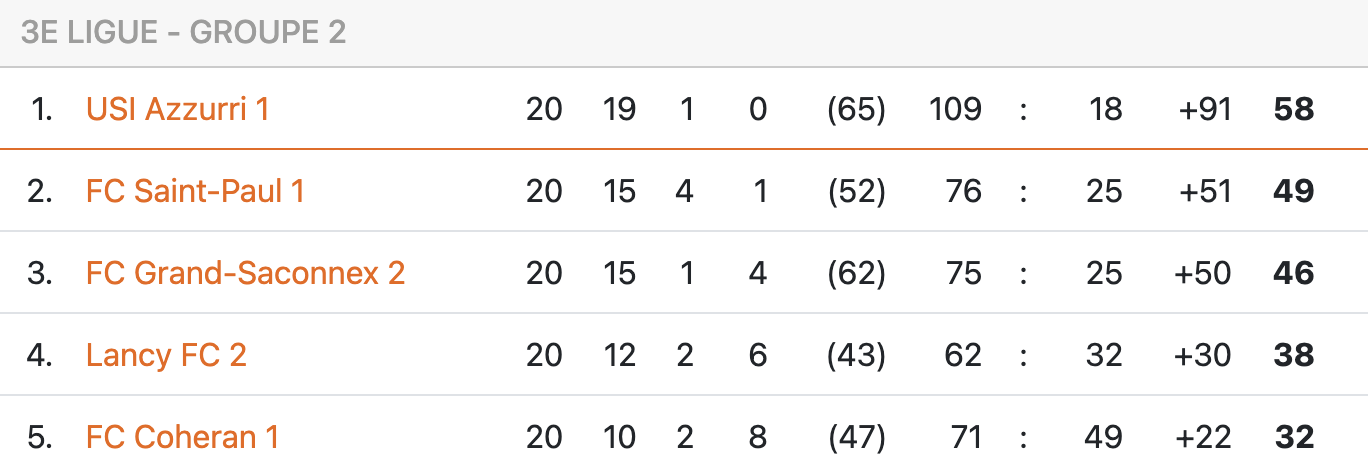This screenshot has height=470, width=1368.
Task: Click the +91 goal difference value
Action: point(1205,109)
